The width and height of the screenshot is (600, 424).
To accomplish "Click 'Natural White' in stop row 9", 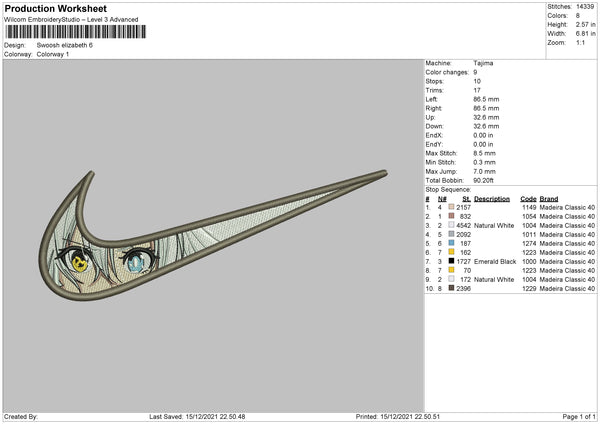I will (494, 279).
